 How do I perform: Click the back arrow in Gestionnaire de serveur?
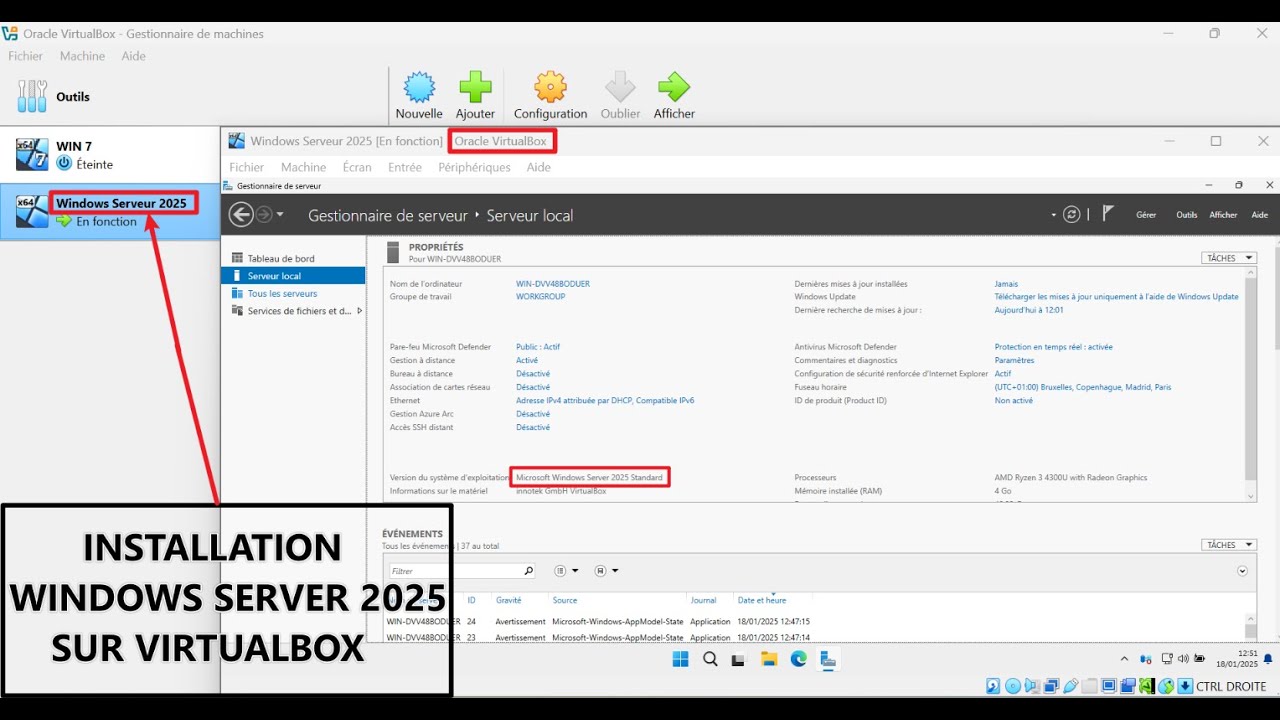(241, 214)
